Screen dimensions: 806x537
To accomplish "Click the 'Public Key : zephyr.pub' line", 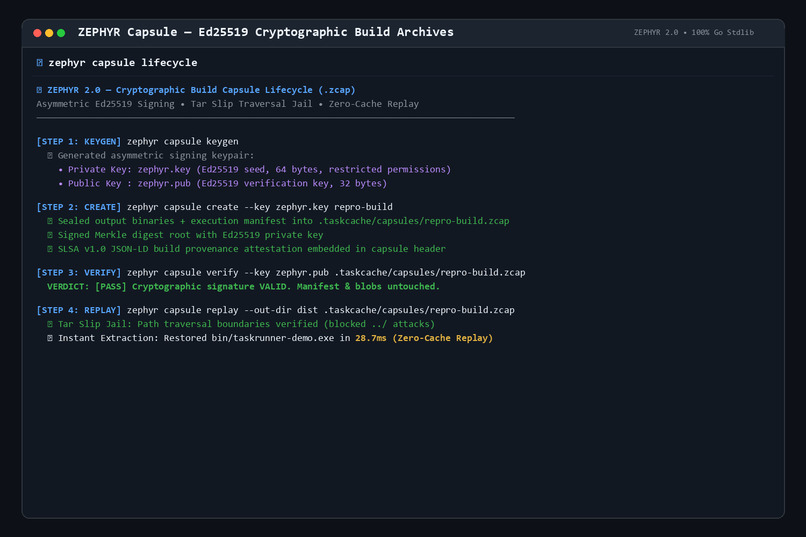I will (x=227, y=183).
